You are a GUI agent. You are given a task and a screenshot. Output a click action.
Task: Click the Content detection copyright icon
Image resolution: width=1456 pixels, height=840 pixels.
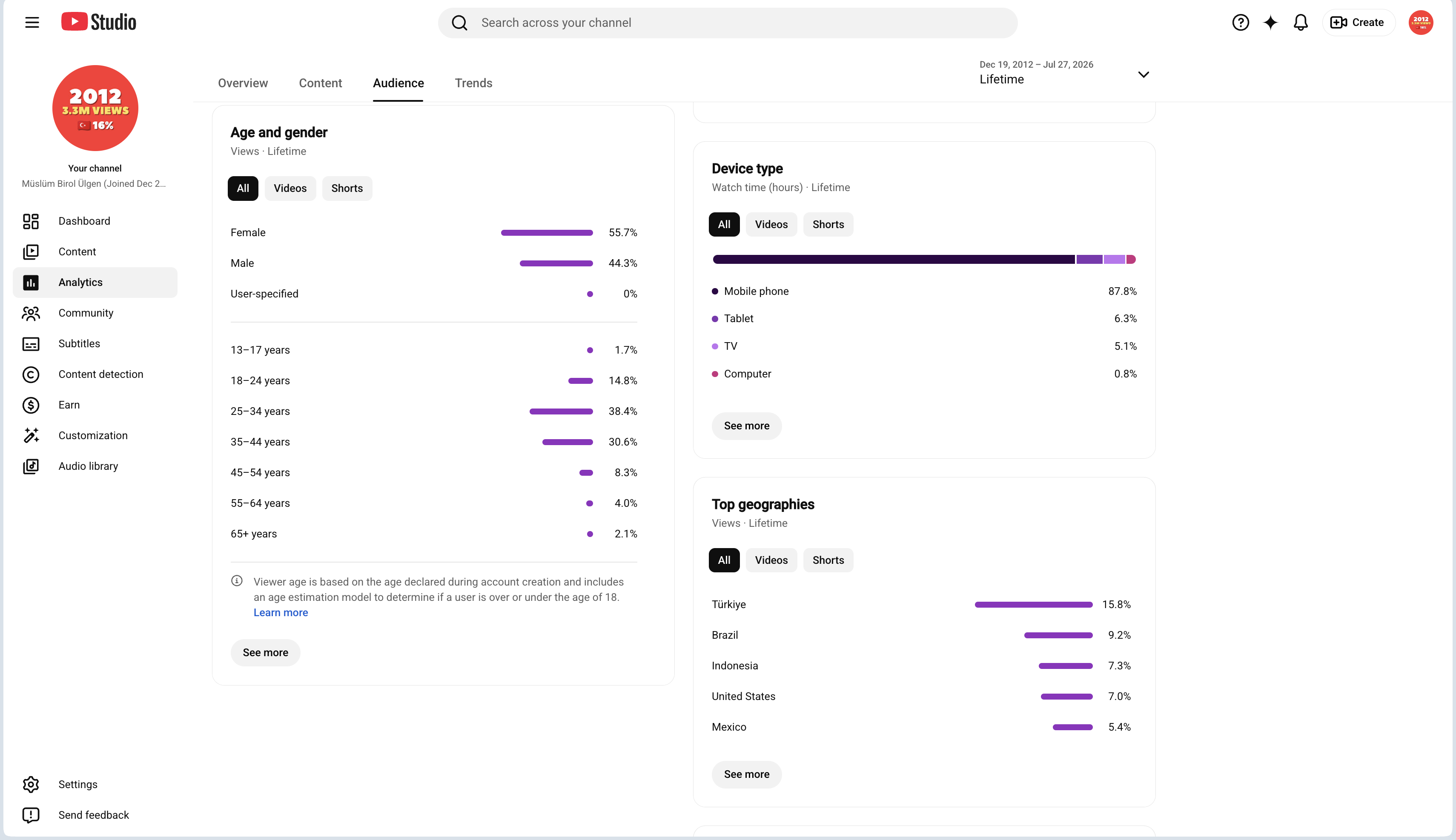pos(31,374)
